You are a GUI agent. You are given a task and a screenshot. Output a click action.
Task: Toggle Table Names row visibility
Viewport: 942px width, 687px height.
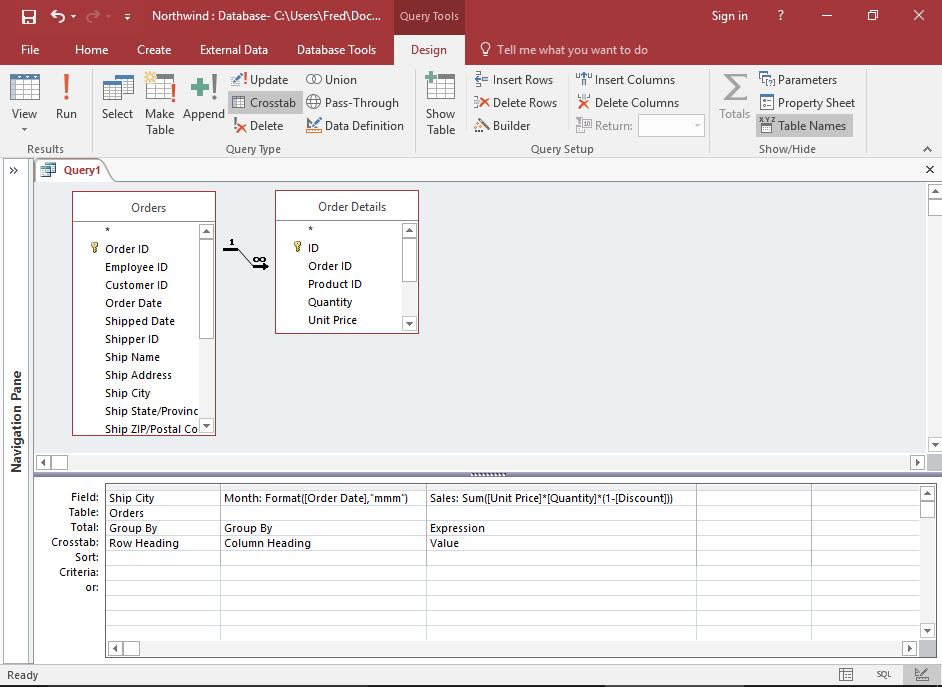[x=804, y=126]
